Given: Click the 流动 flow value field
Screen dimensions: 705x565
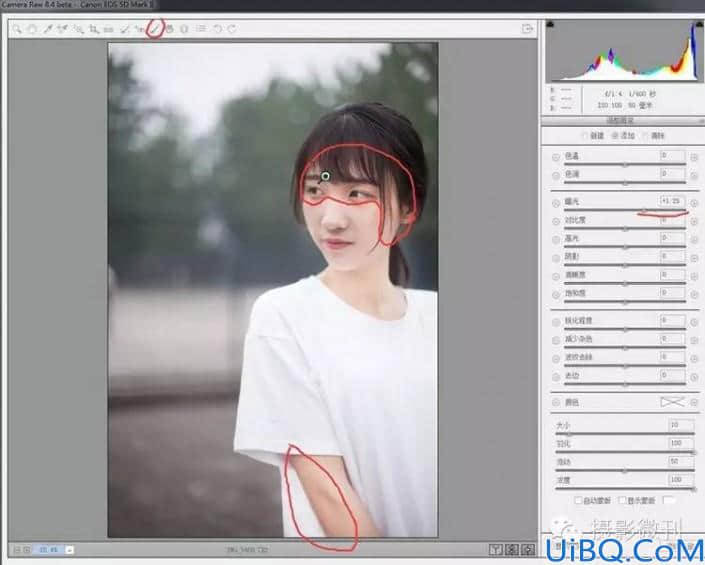Looking at the screenshot, I should tap(681, 462).
